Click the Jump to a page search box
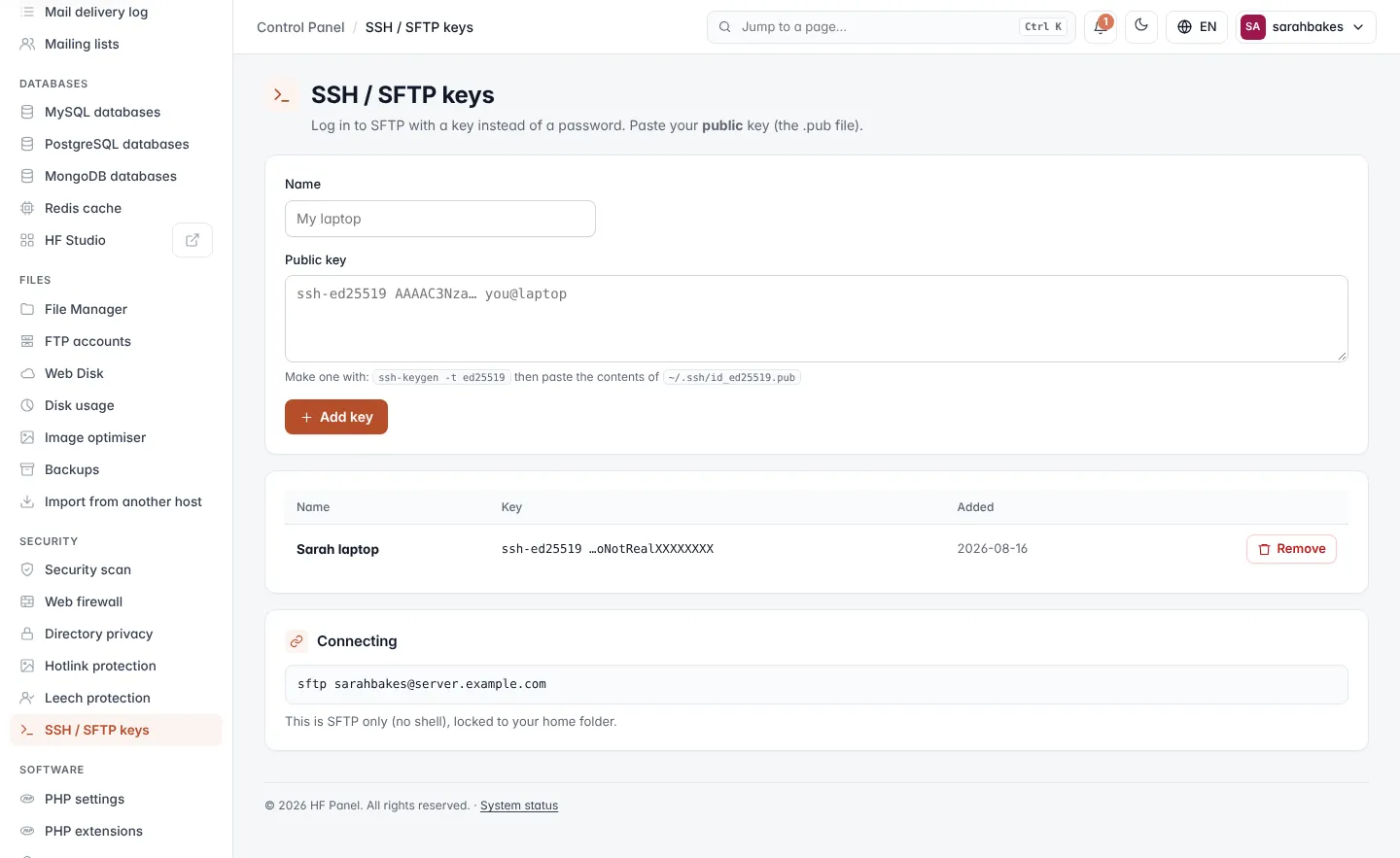The image size is (1400, 858). click(x=891, y=27)
